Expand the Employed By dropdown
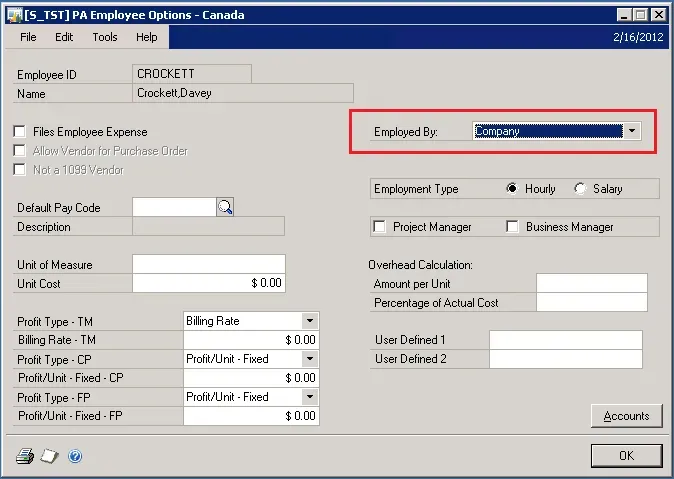This screenshot has height=479, width=674. tap(632, 132)
